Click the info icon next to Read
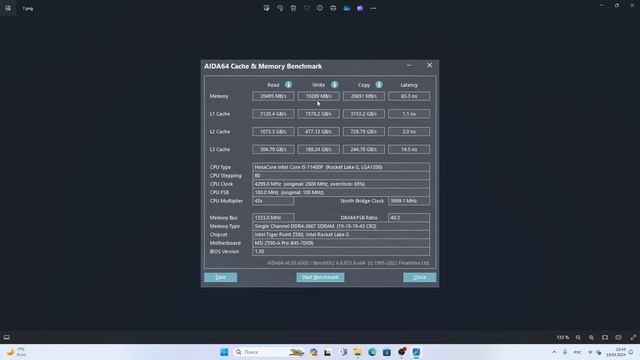 coord(288,84)
